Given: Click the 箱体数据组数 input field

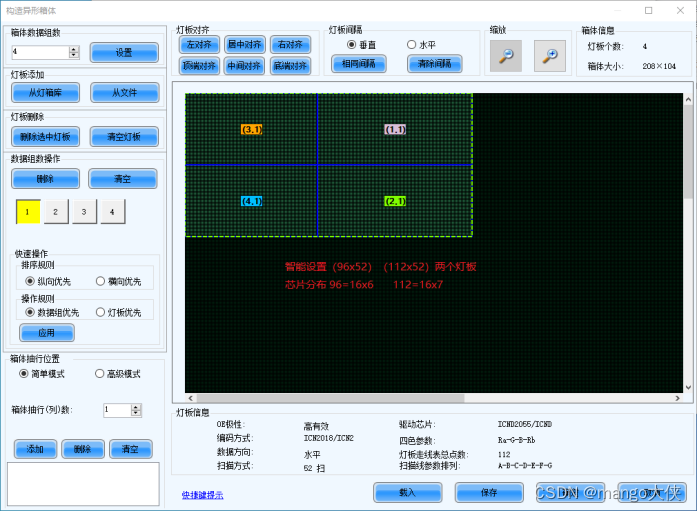Looking at the screenshot, I should 40,52.
